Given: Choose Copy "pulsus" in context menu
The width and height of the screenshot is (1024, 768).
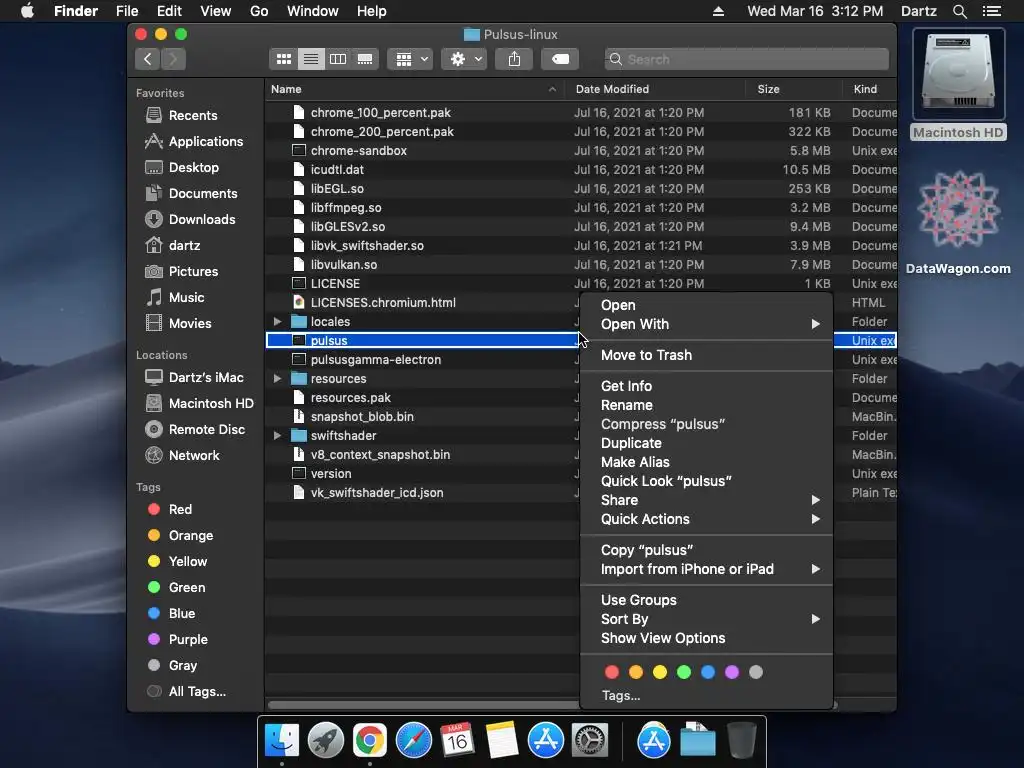Looking at the screenshot, I should pyautogui.click(x=707, y=550).
